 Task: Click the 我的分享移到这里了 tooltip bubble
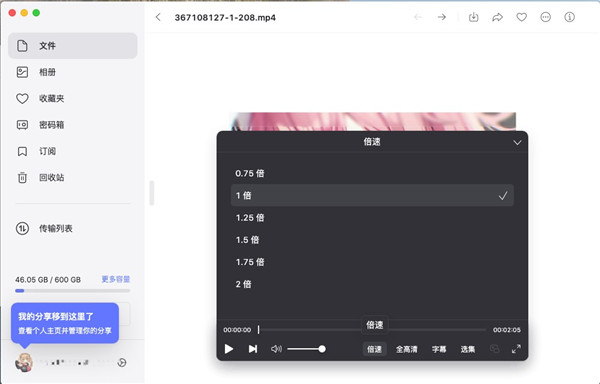(65, 323)
